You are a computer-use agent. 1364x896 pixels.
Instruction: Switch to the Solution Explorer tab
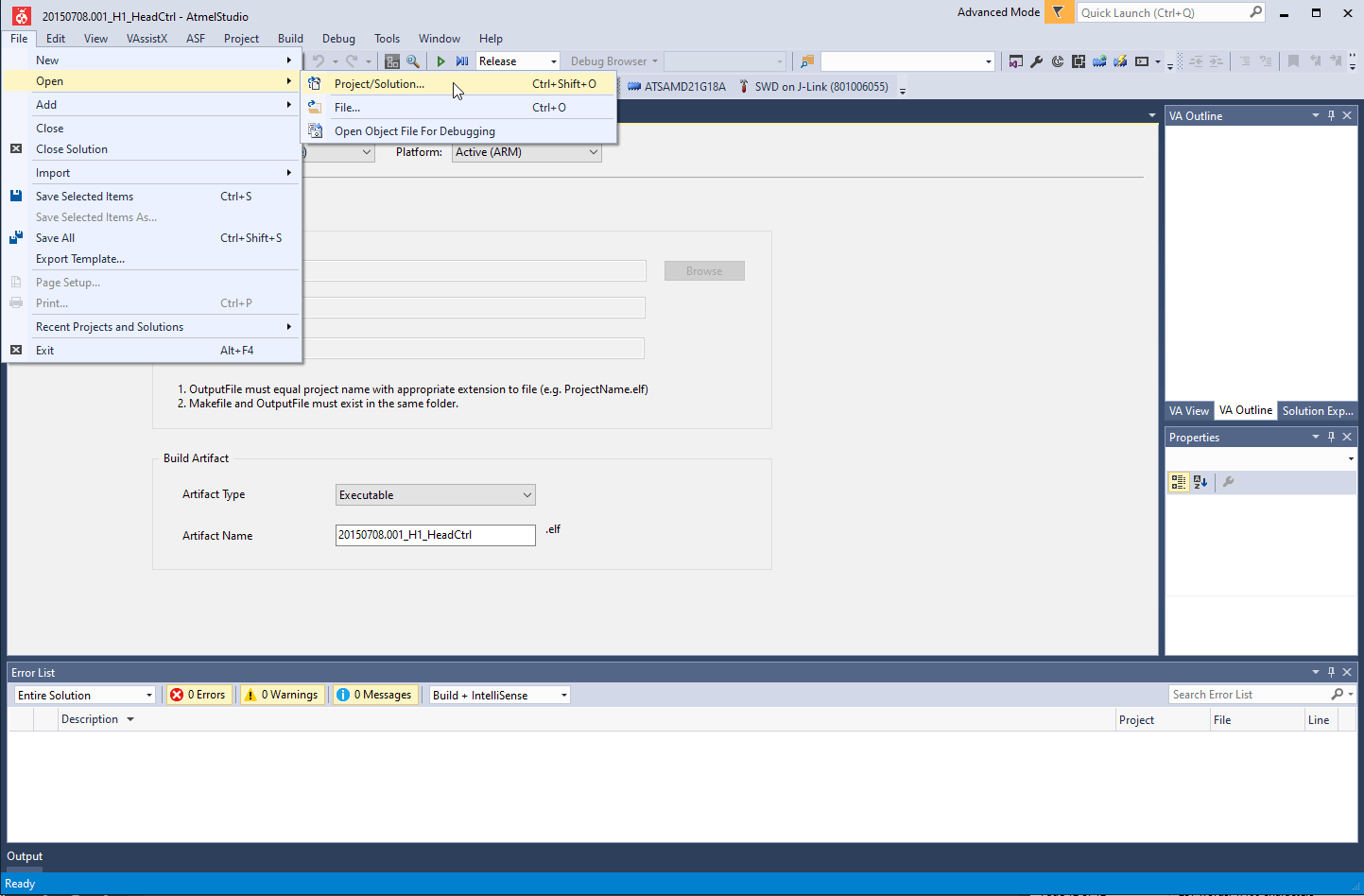coord(1318,411)
